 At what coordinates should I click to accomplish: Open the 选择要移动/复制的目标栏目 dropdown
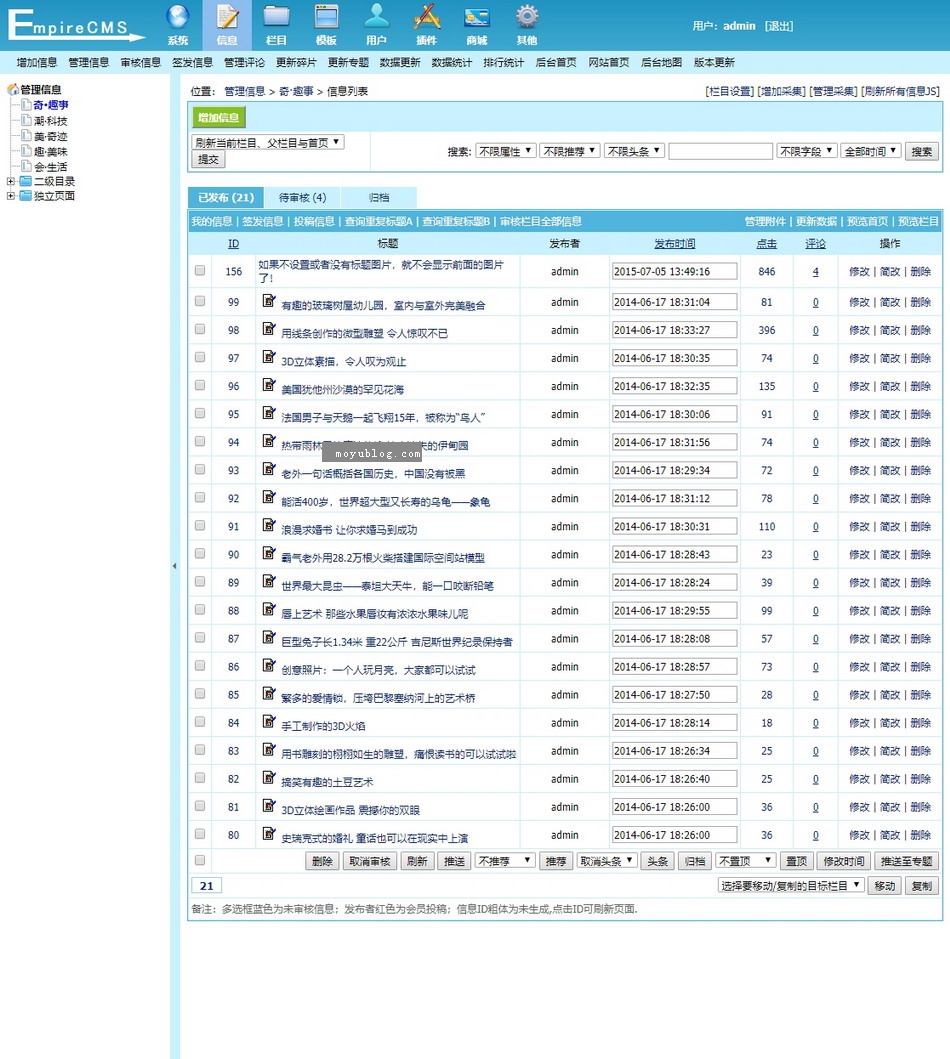tap(791, 885)
